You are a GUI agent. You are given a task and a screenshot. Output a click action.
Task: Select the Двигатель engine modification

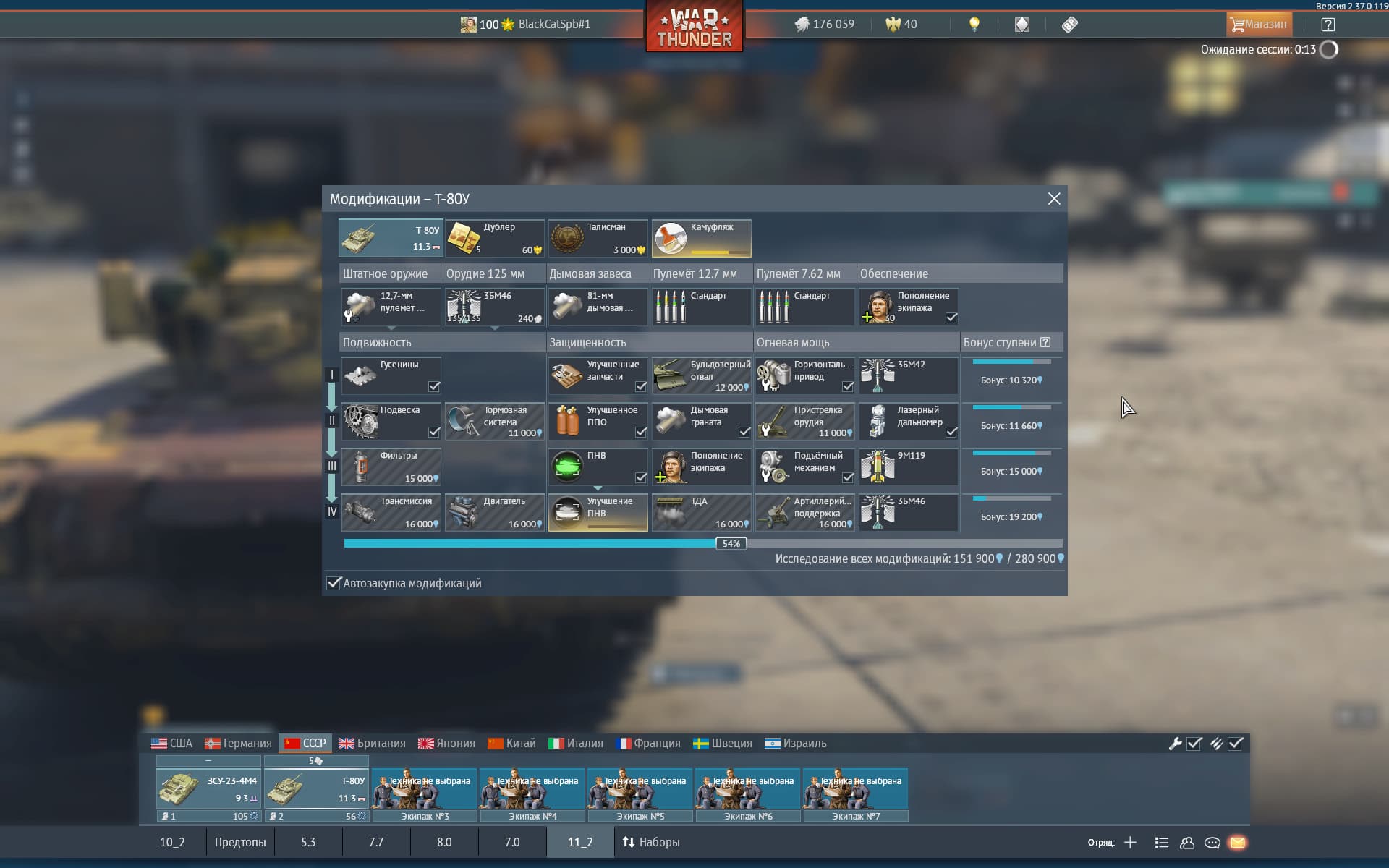[x=494, y=512]
